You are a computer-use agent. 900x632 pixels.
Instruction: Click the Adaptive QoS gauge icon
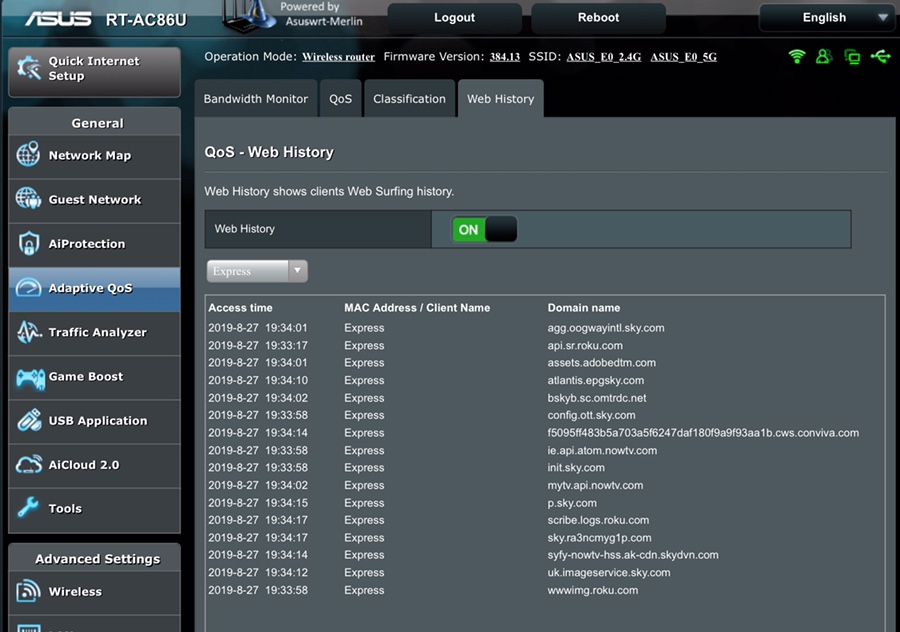[28, 288]
